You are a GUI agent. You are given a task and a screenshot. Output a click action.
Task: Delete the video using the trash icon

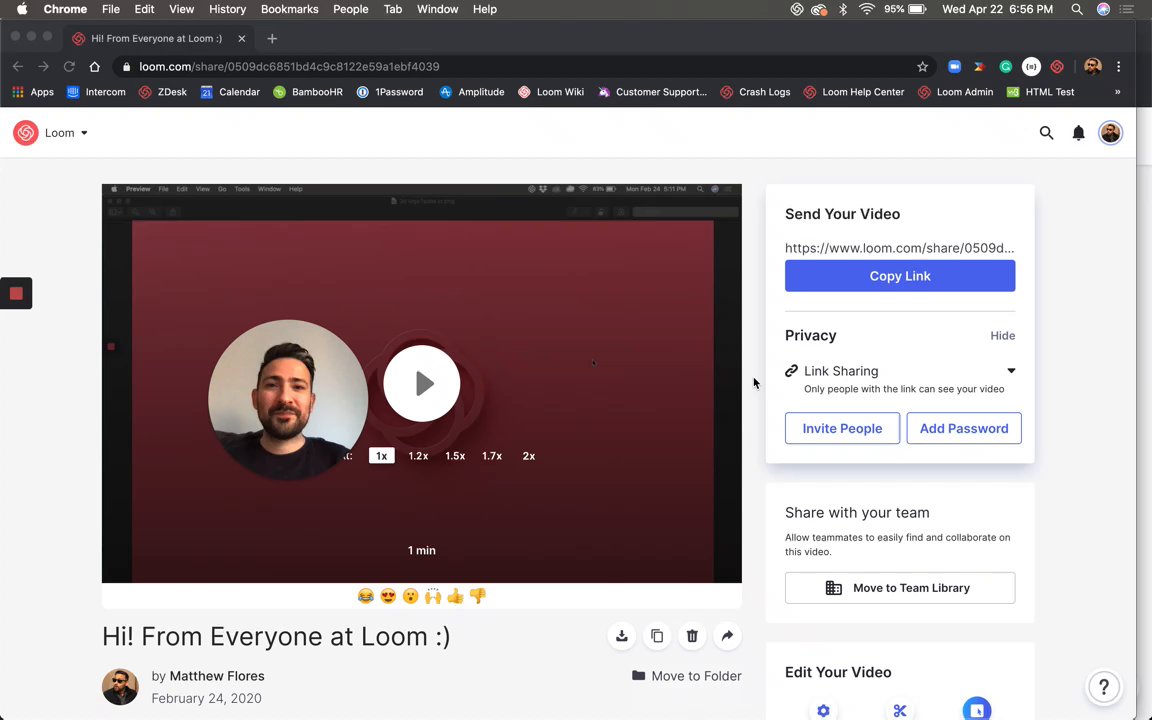692,636
